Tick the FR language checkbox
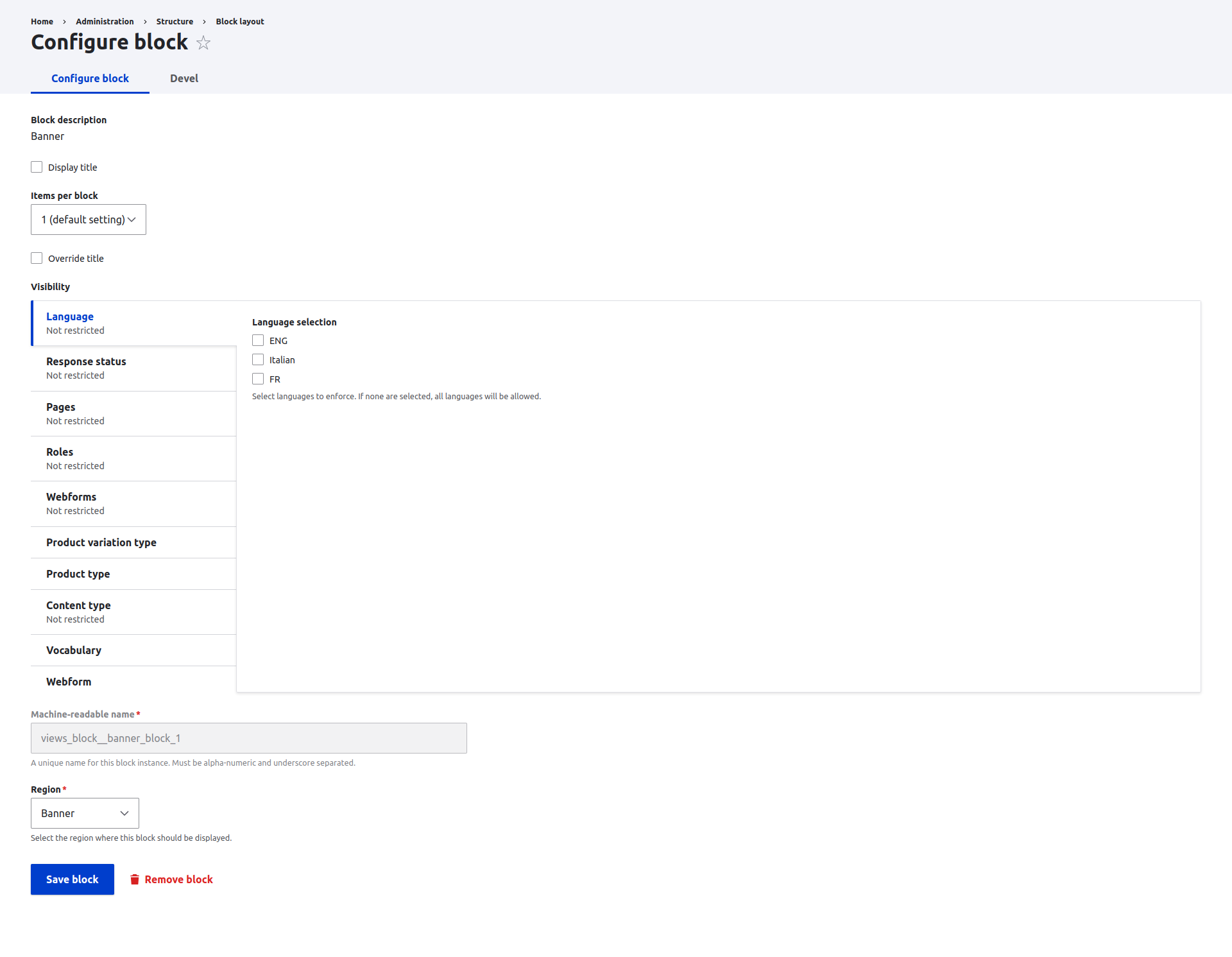Image resolution: width=1232 pixels, height=957 pixels. click(258, 379)
